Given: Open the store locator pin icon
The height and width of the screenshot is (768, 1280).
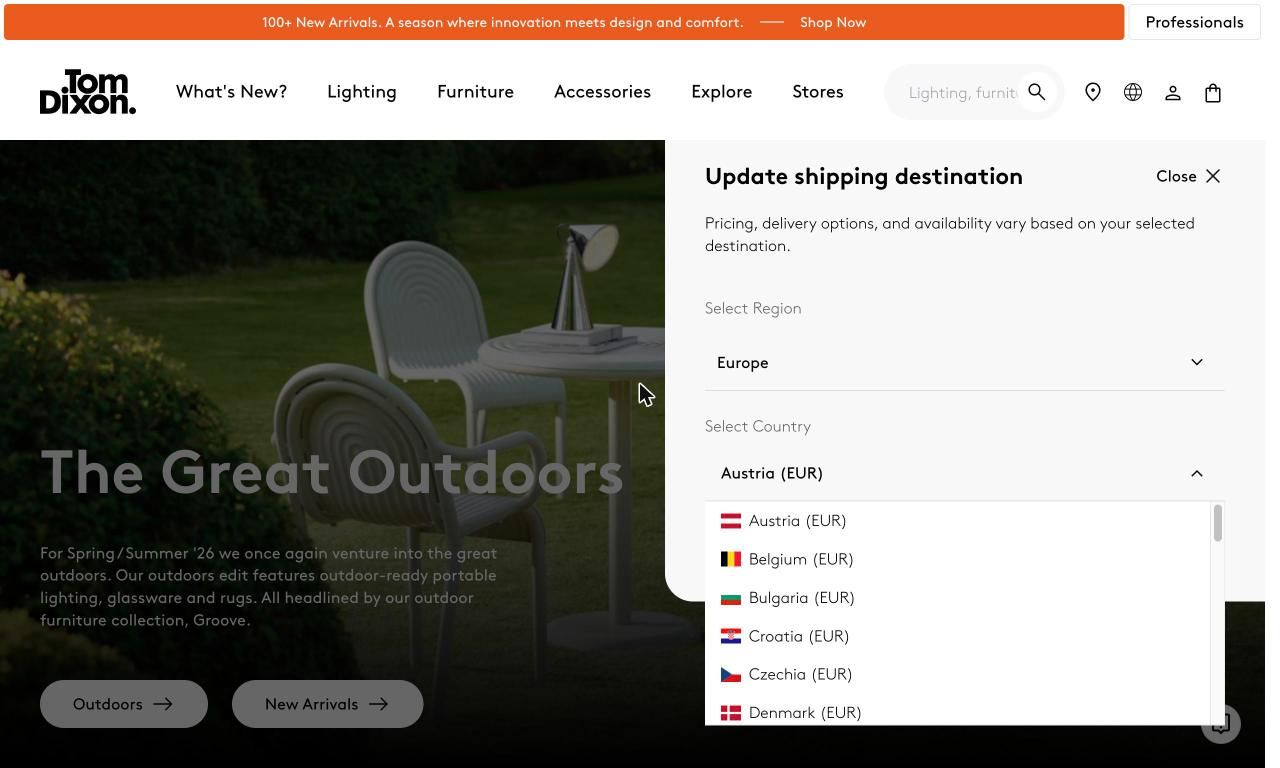Looking at the screenshot, I should point(1093,92).
